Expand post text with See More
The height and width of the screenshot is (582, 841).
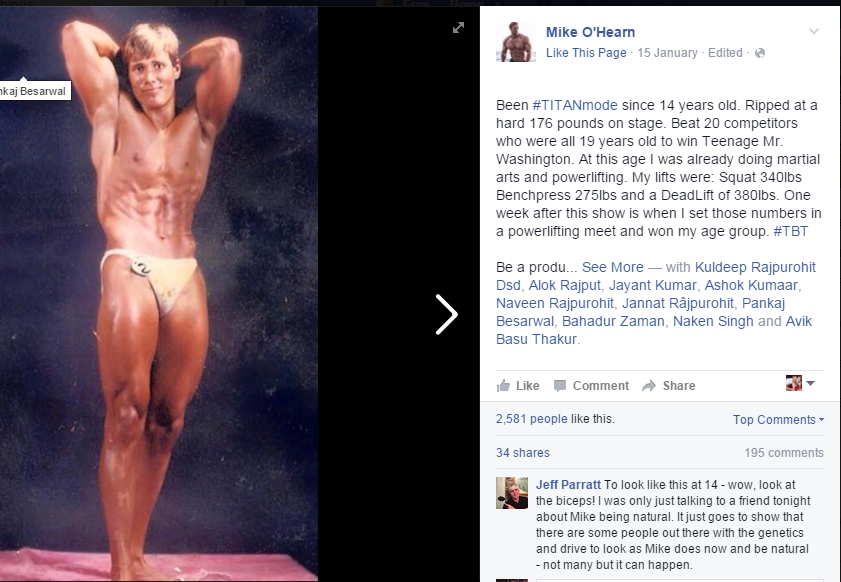click(x=613, y=267)
